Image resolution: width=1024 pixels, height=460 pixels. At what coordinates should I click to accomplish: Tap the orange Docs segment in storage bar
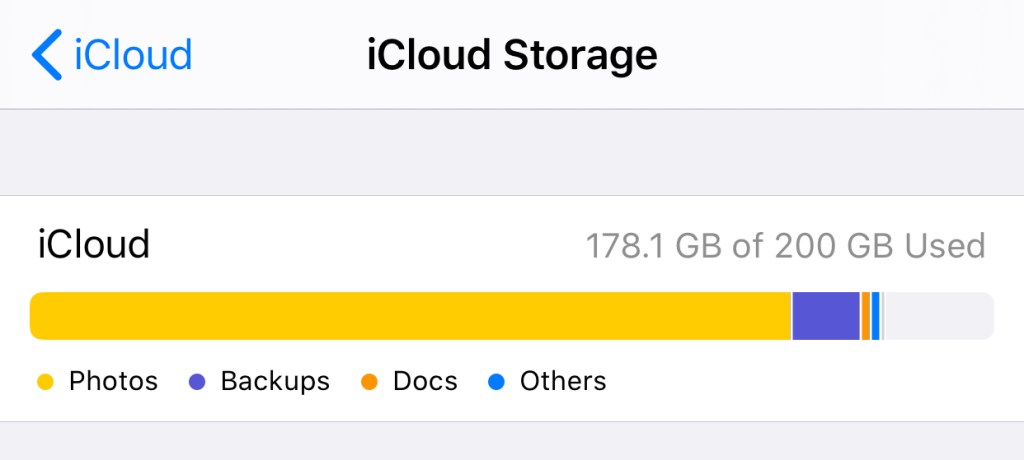pos(866,316)
